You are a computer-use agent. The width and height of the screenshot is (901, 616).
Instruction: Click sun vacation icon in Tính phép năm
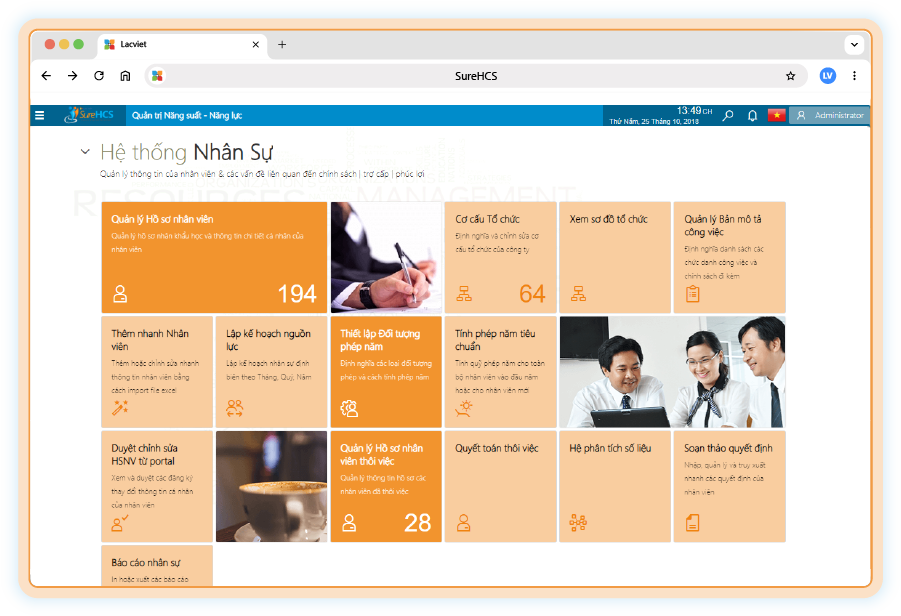464,408
